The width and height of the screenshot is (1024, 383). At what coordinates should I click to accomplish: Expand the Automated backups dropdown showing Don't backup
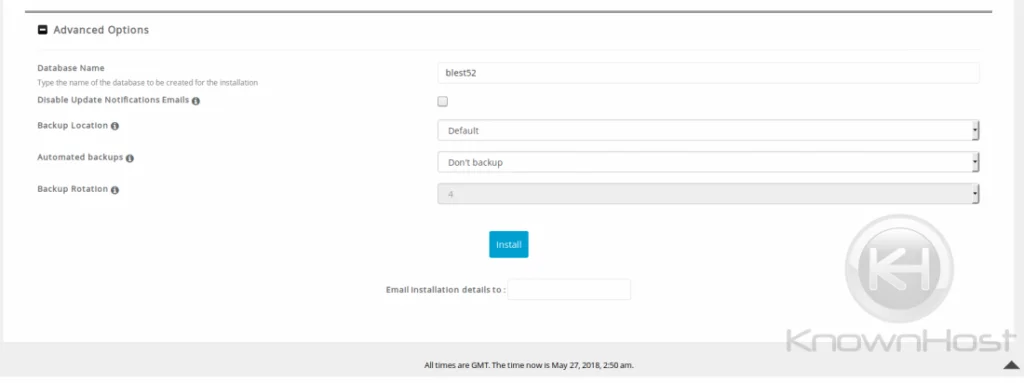(709, 162)
